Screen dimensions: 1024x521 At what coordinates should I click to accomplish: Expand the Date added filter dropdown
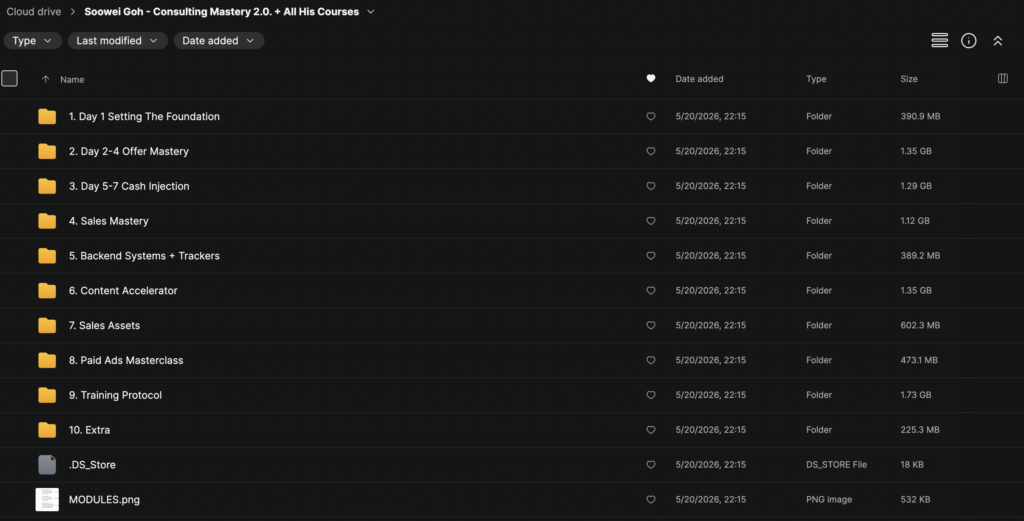pyautogui.click(x=219, y=40)
